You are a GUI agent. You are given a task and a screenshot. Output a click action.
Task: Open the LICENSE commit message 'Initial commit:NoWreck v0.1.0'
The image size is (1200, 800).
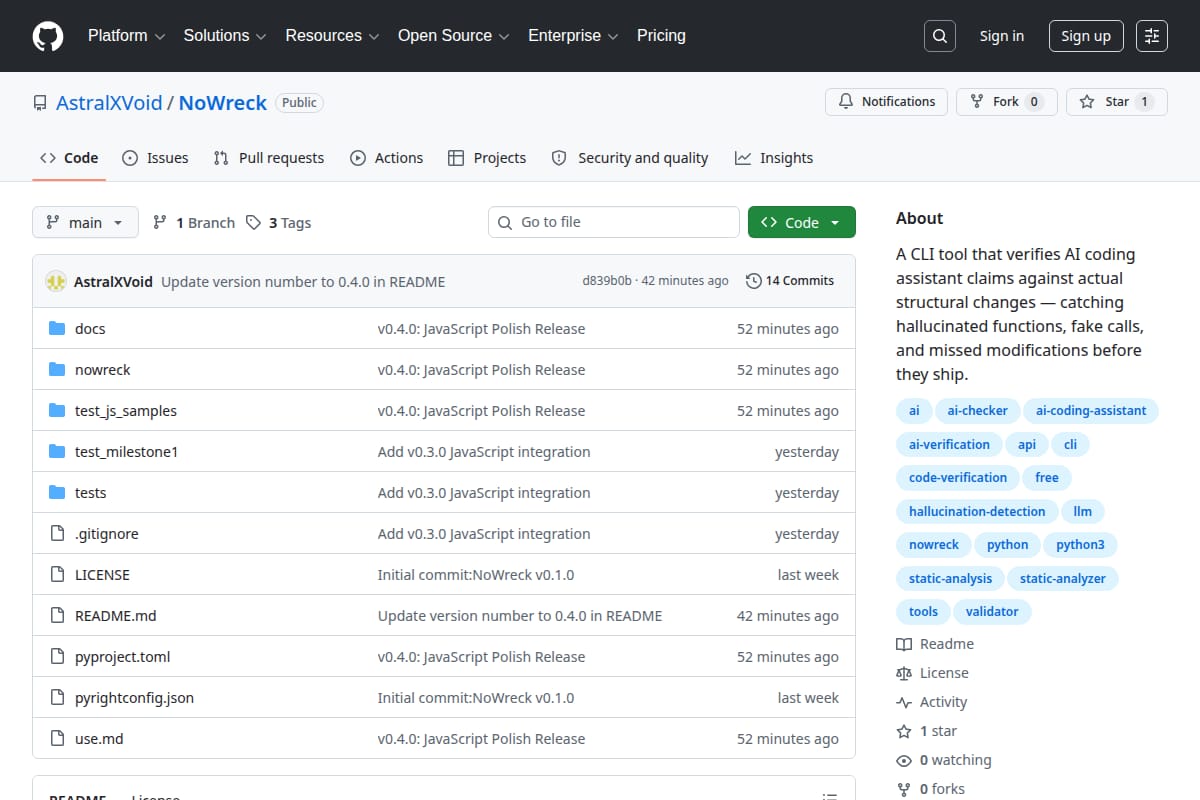tap(476, 575)
